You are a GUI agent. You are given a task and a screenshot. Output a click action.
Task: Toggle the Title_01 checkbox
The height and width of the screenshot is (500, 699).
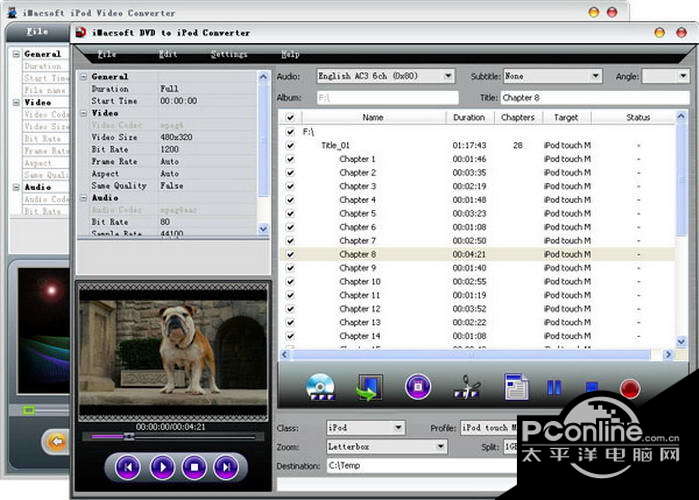(x=290, y=145)
